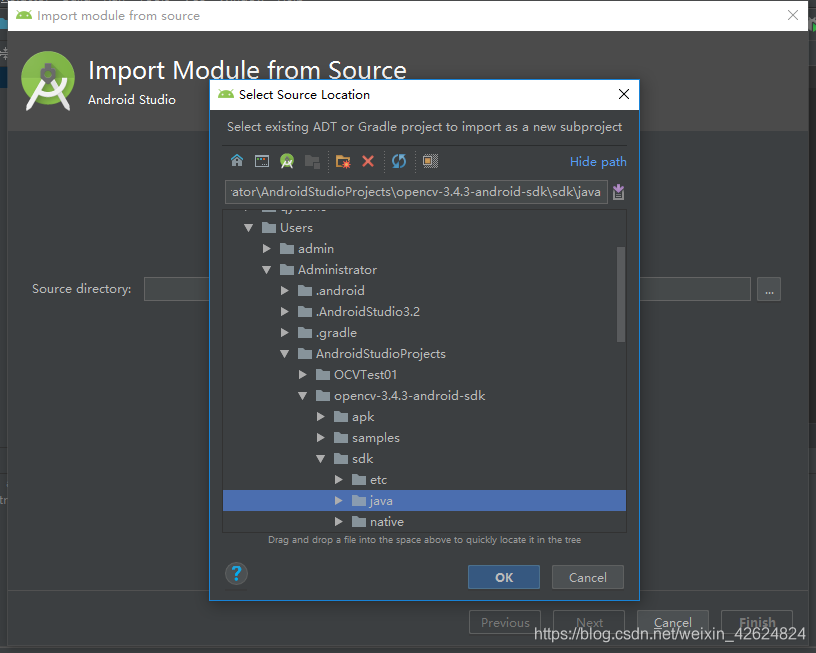
Task: Go to the Home directory icon
Action: tap(237, 161)
